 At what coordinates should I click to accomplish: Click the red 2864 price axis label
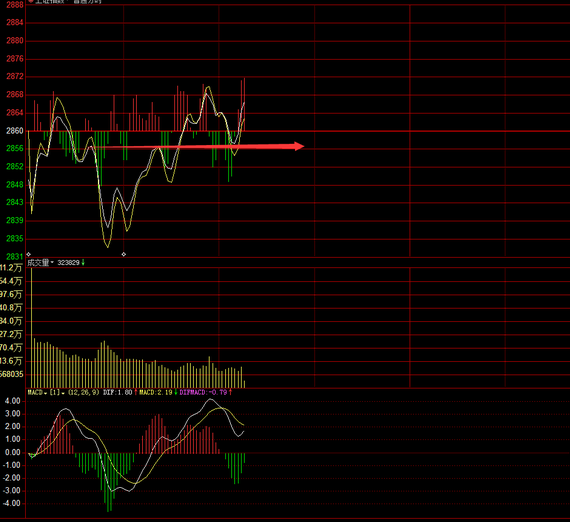[15, 113]
